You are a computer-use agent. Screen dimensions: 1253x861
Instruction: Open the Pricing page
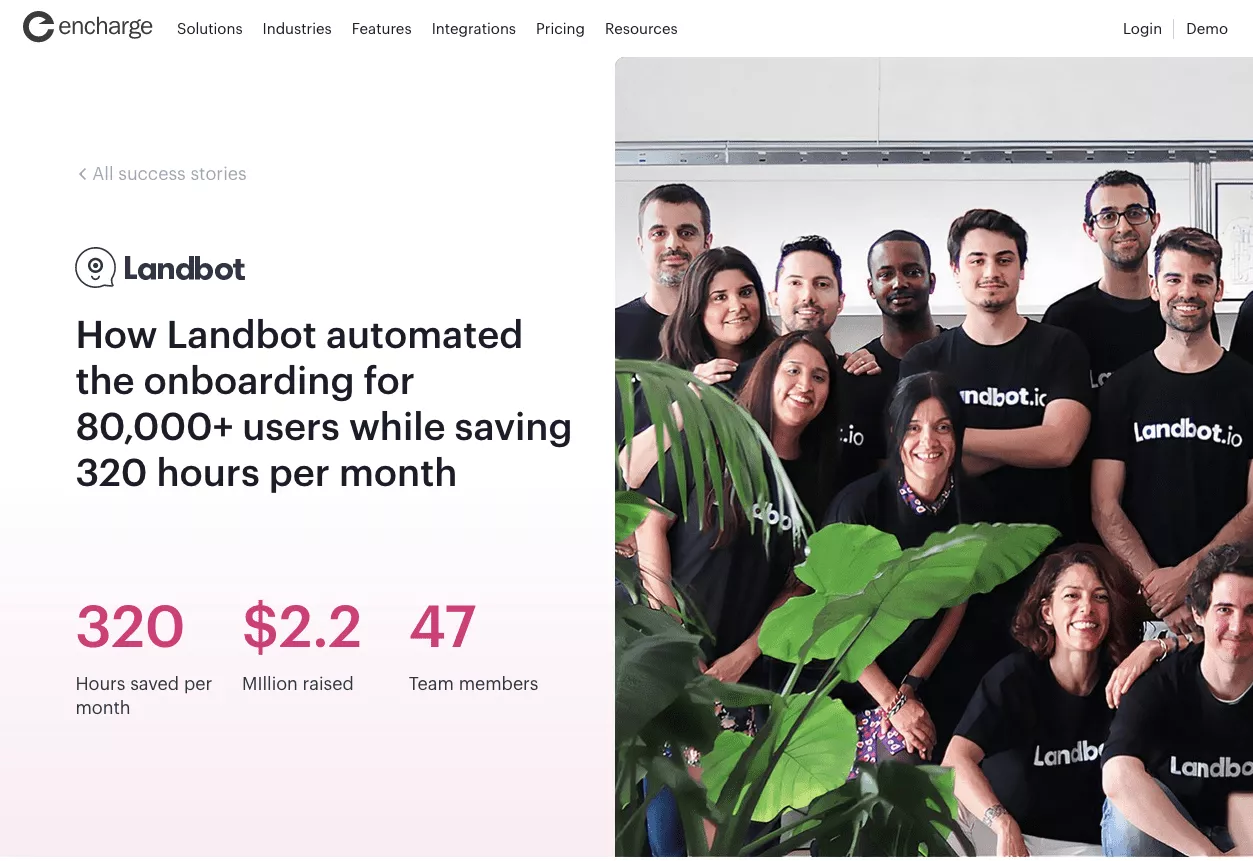point(560,29)
